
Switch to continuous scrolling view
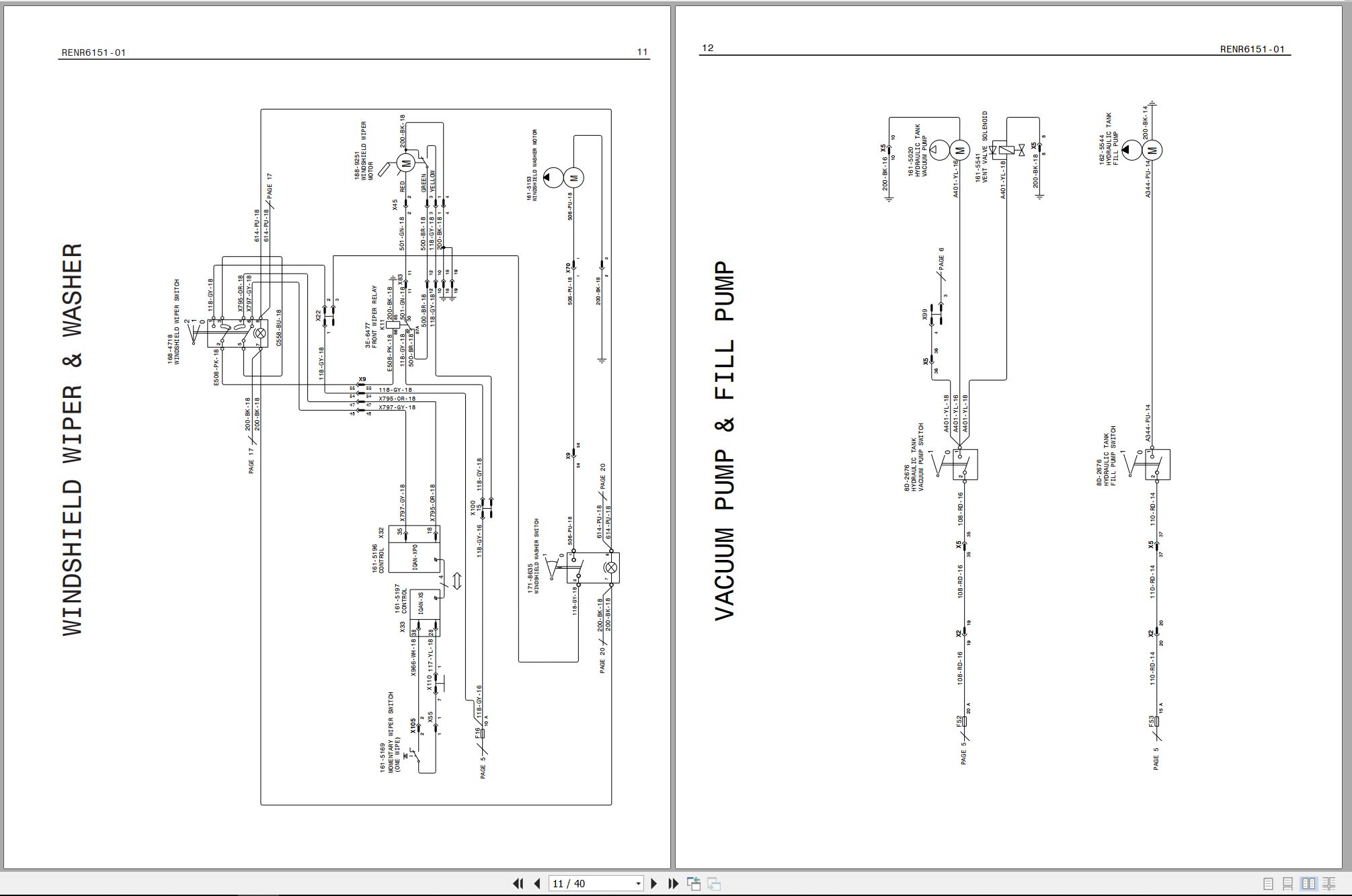[1288, 884]
